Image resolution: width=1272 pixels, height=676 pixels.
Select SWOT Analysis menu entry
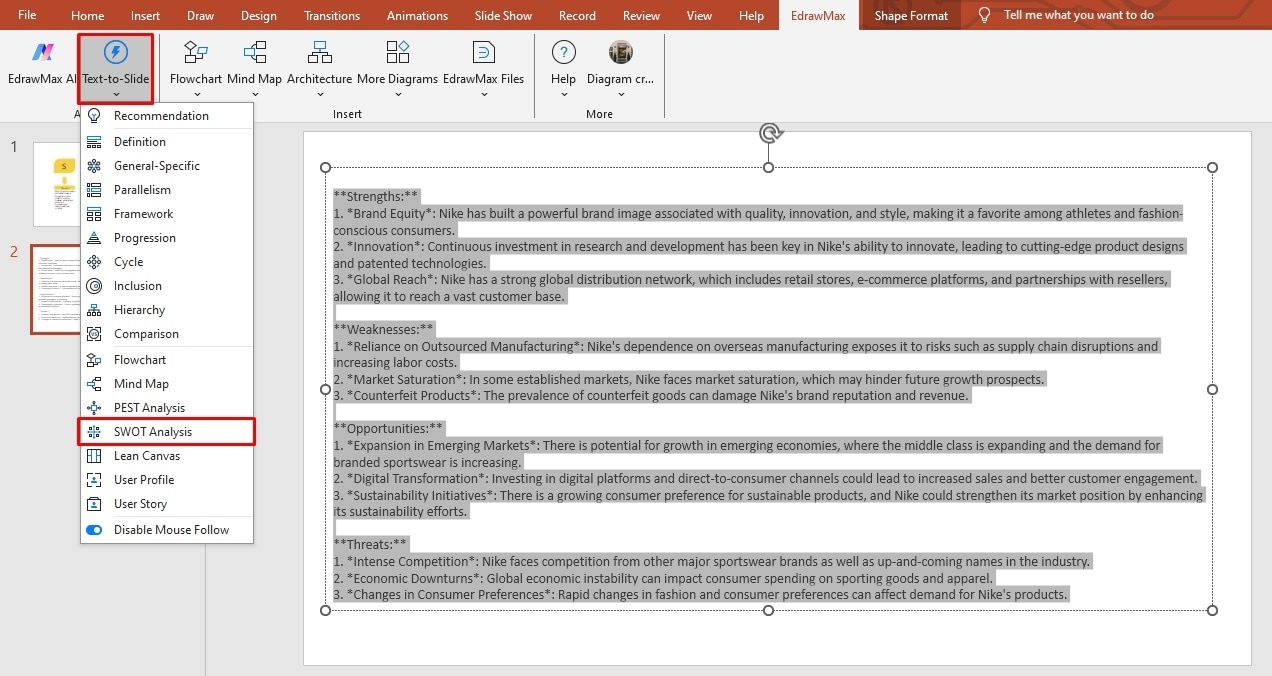167,432
